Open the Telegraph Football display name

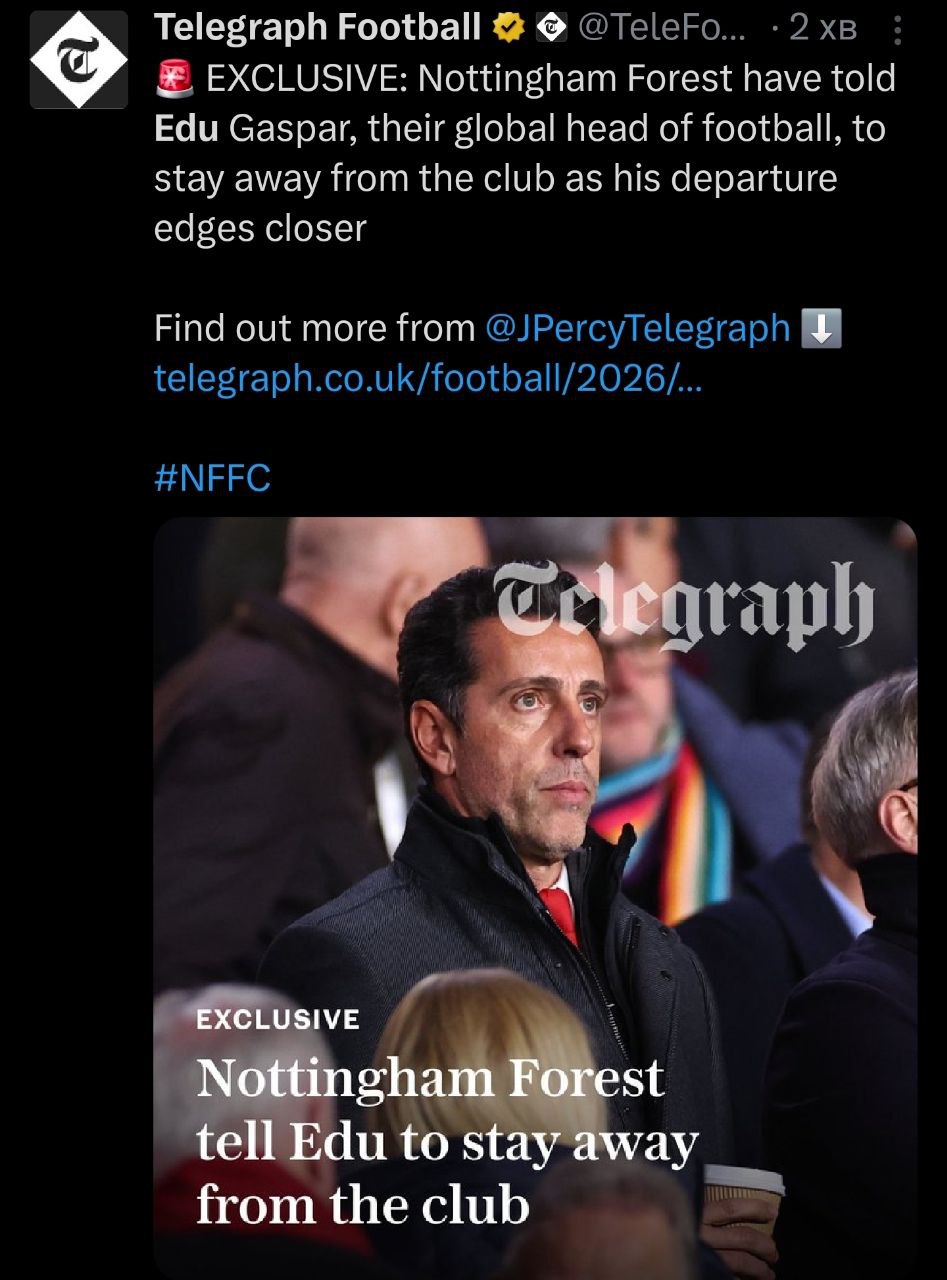coord(318,28)
